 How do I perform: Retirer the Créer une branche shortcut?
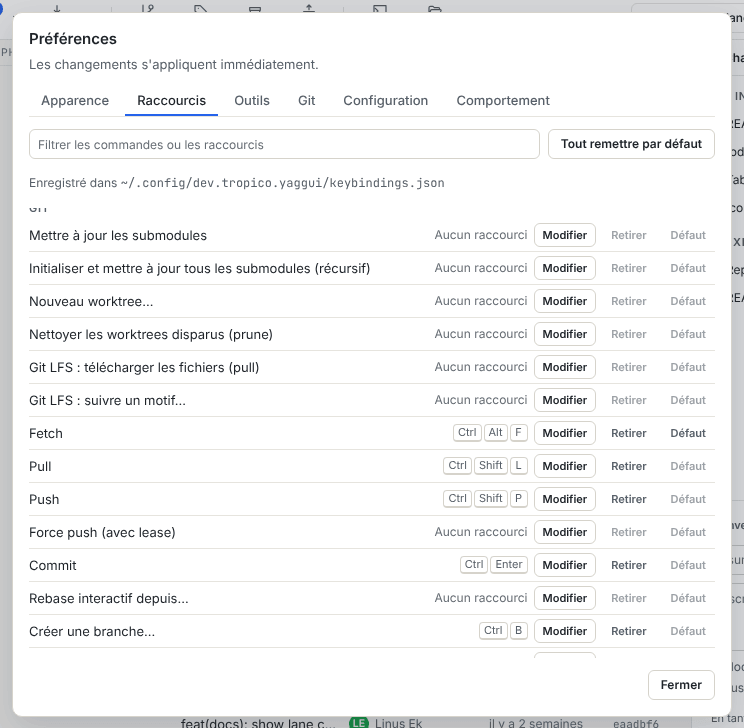629,631
